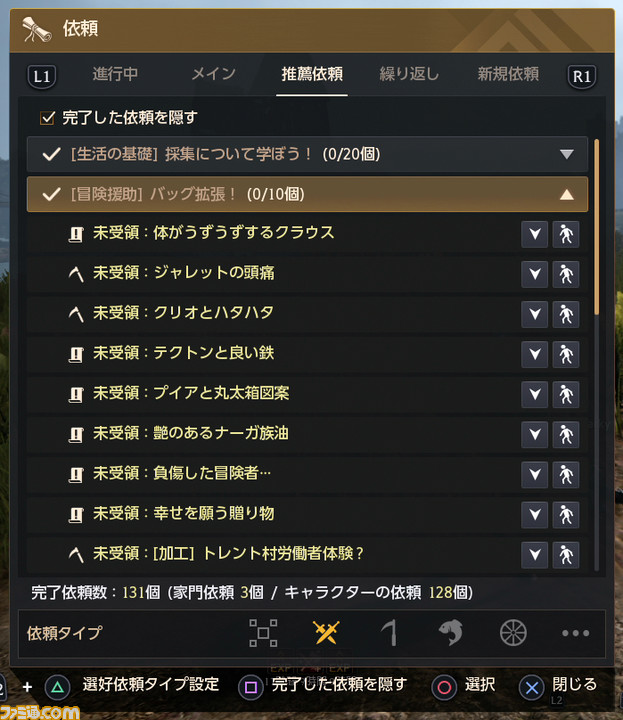Open the three-dots more quest types icon
The width and height of the screenshot is (623, 720).
point(575,633)
